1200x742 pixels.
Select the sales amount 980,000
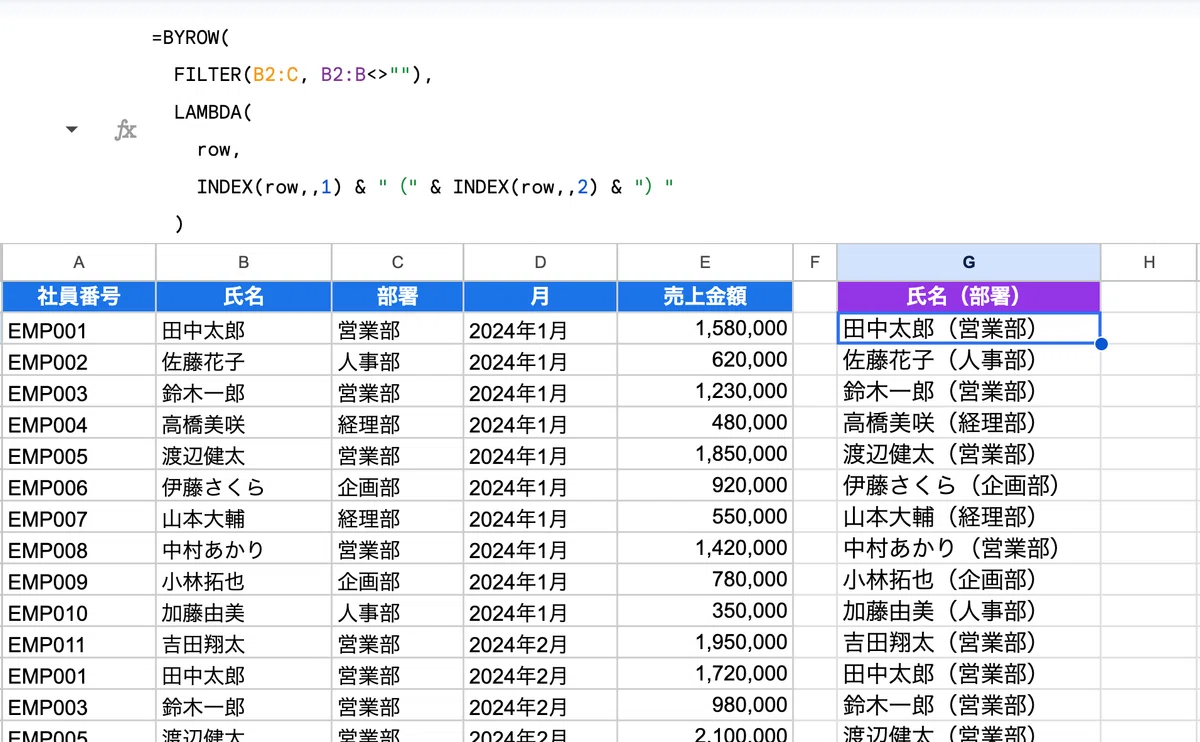tap(705, 707)
